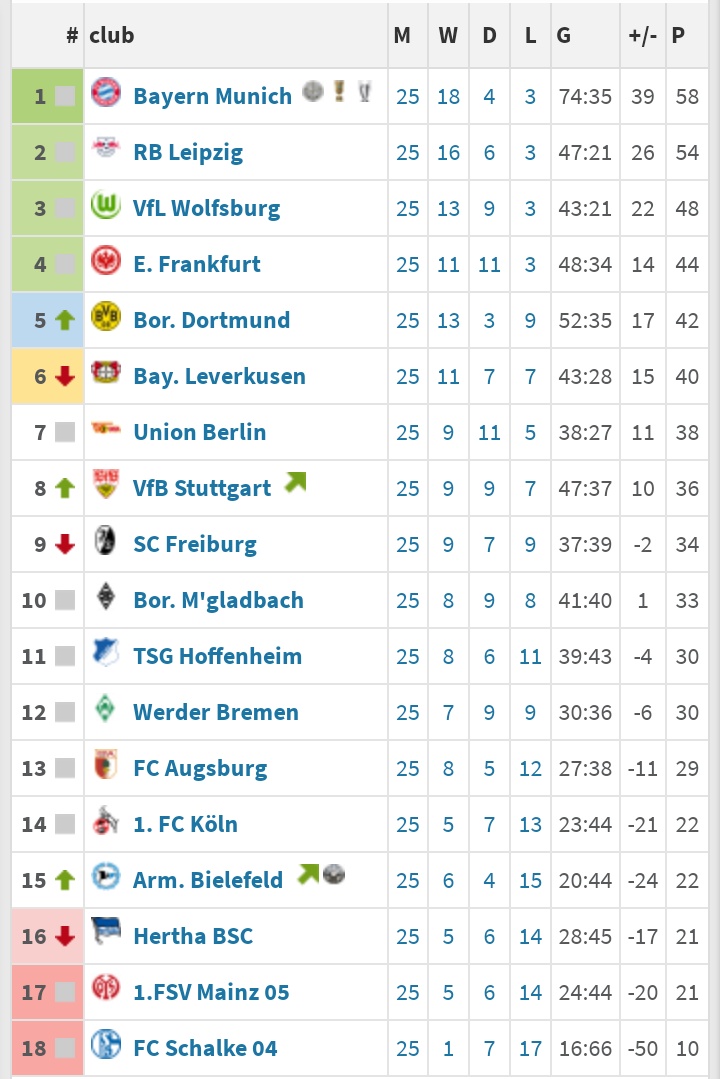Click the 1. FC Köln crest
Viewport: 720px width, 1079px height.
(x=106, y=820)
